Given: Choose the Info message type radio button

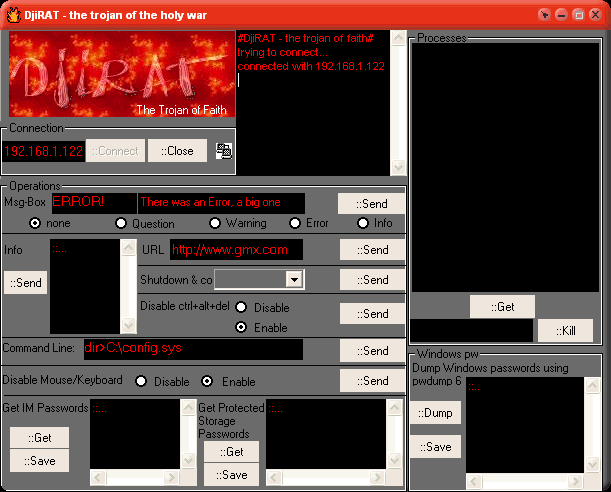Looking at the screenshot, I should click(362, 223).
